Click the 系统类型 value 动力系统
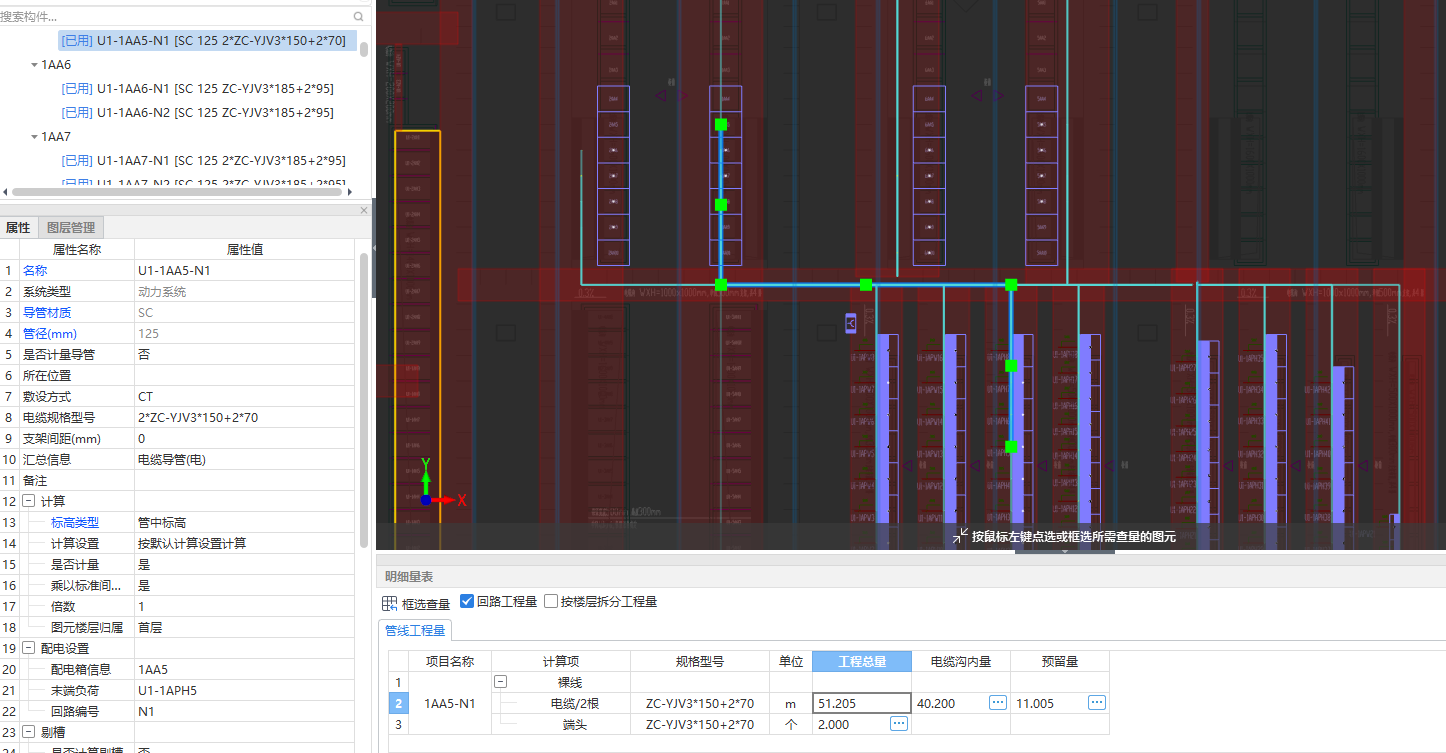The image size is (1446, 753). [244, 291]
